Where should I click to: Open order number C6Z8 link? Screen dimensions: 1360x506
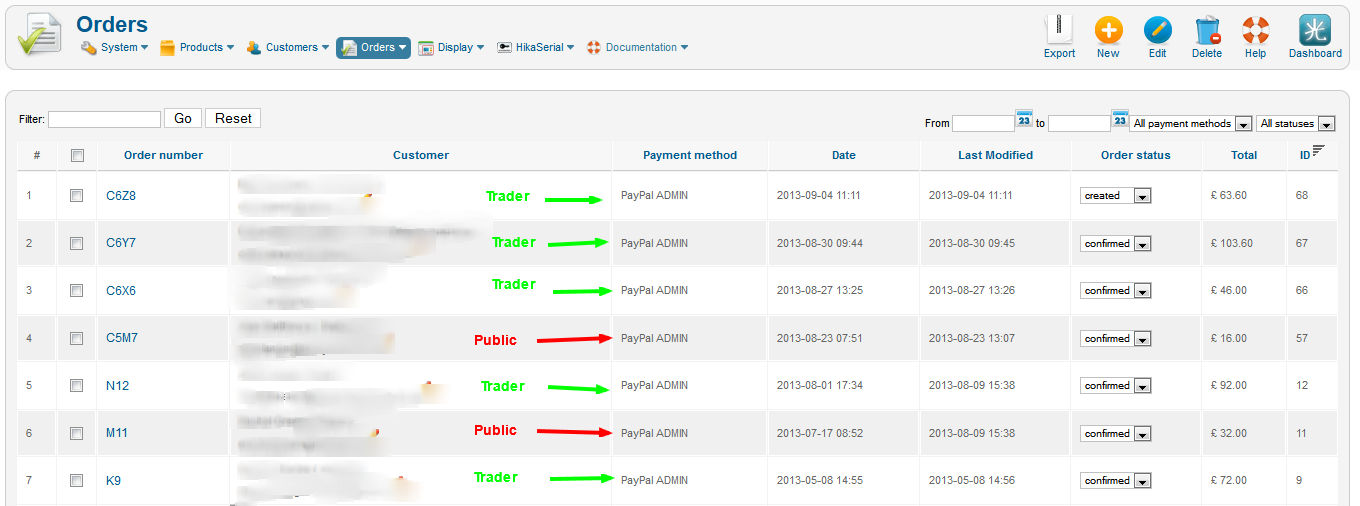click(x=121, y=196)
